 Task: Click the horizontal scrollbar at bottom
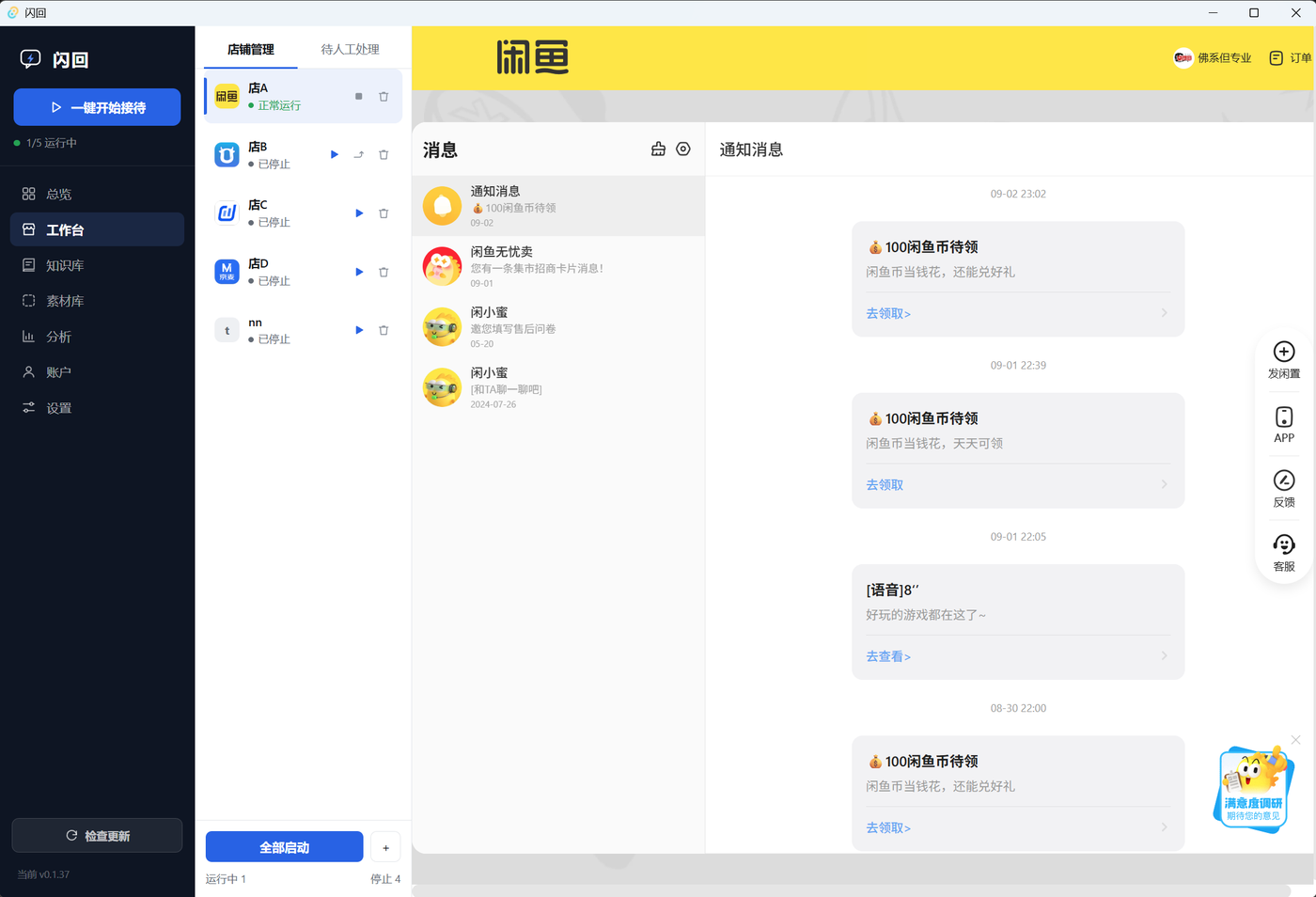click(x=851, y=890)
